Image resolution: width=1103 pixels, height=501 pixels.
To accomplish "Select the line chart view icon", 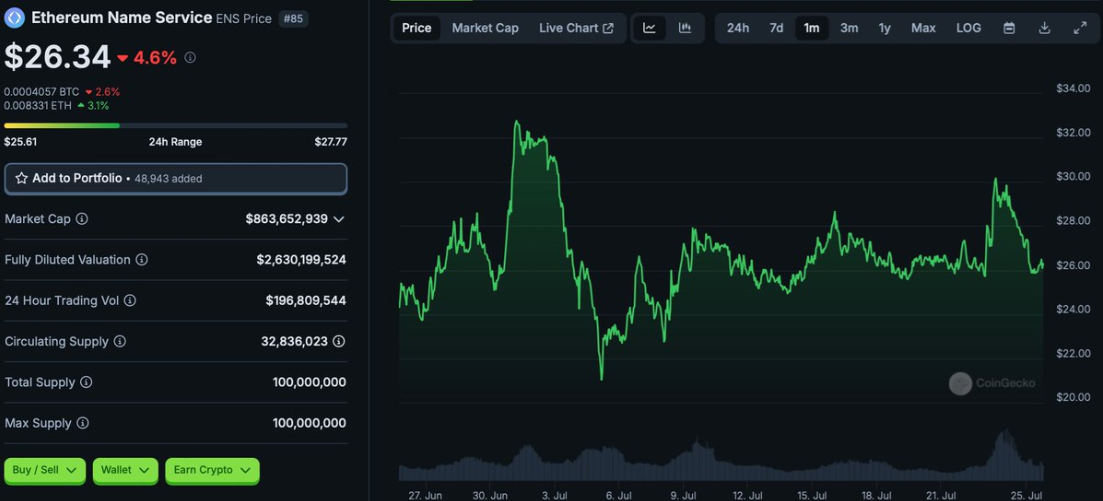I will [649, 28].
